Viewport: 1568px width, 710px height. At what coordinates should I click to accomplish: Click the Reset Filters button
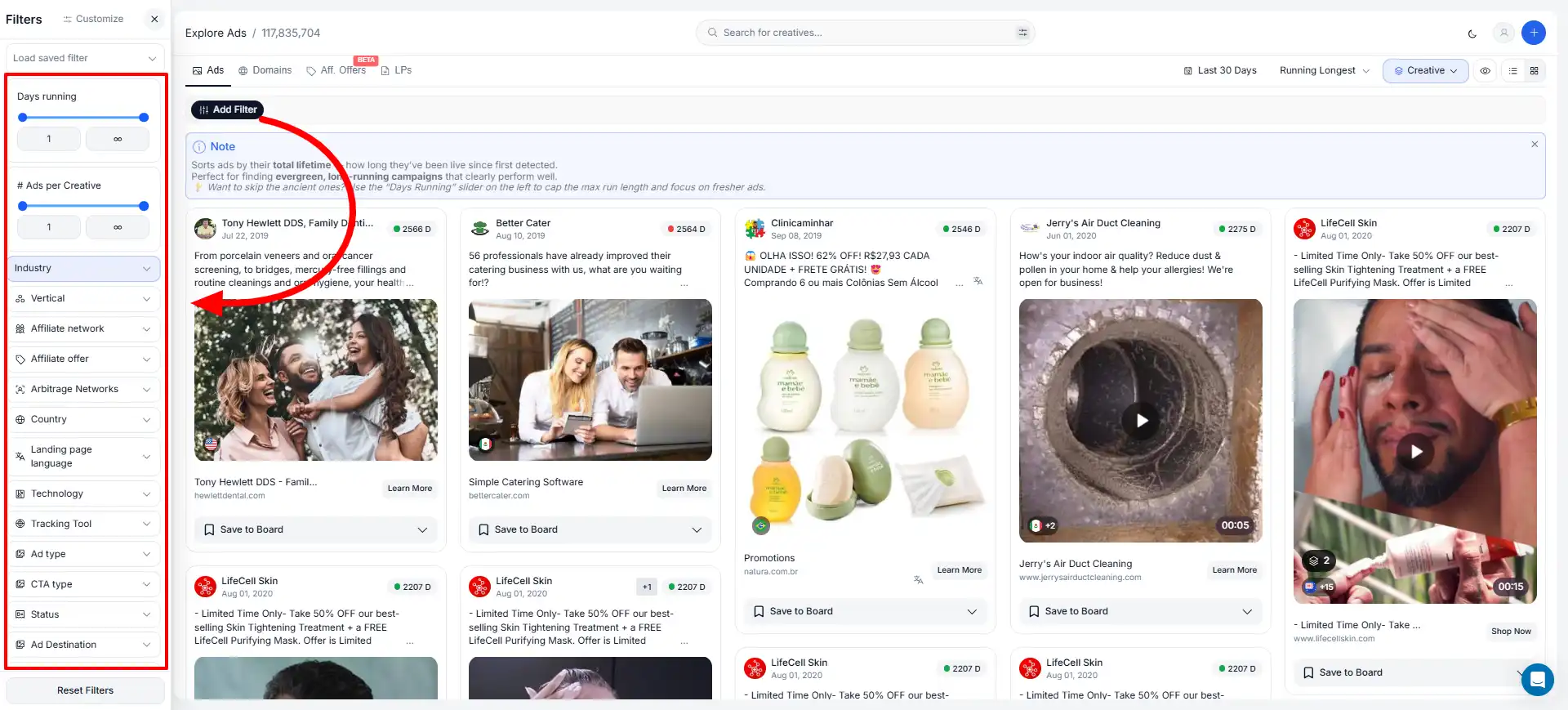coord(85,690)
